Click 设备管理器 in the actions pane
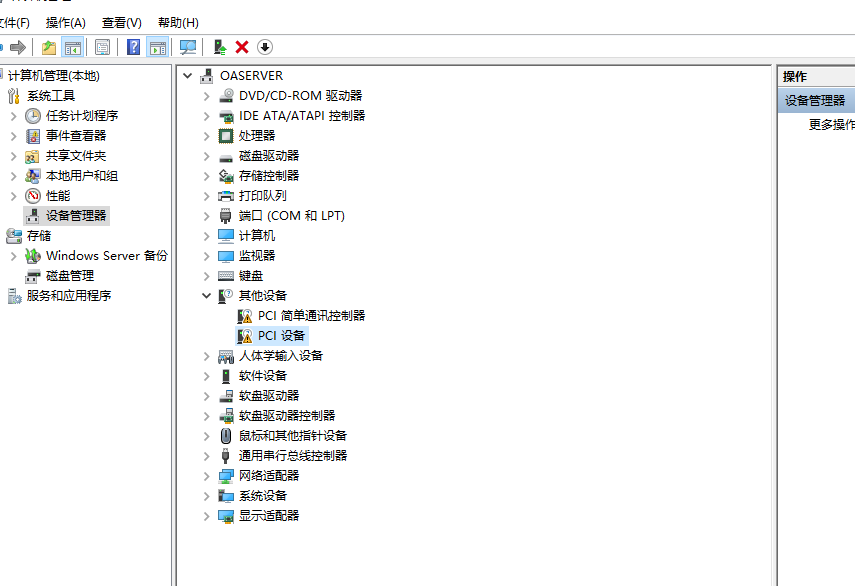The height and width of the screenshot is (586, 855). tap(815, 101)
